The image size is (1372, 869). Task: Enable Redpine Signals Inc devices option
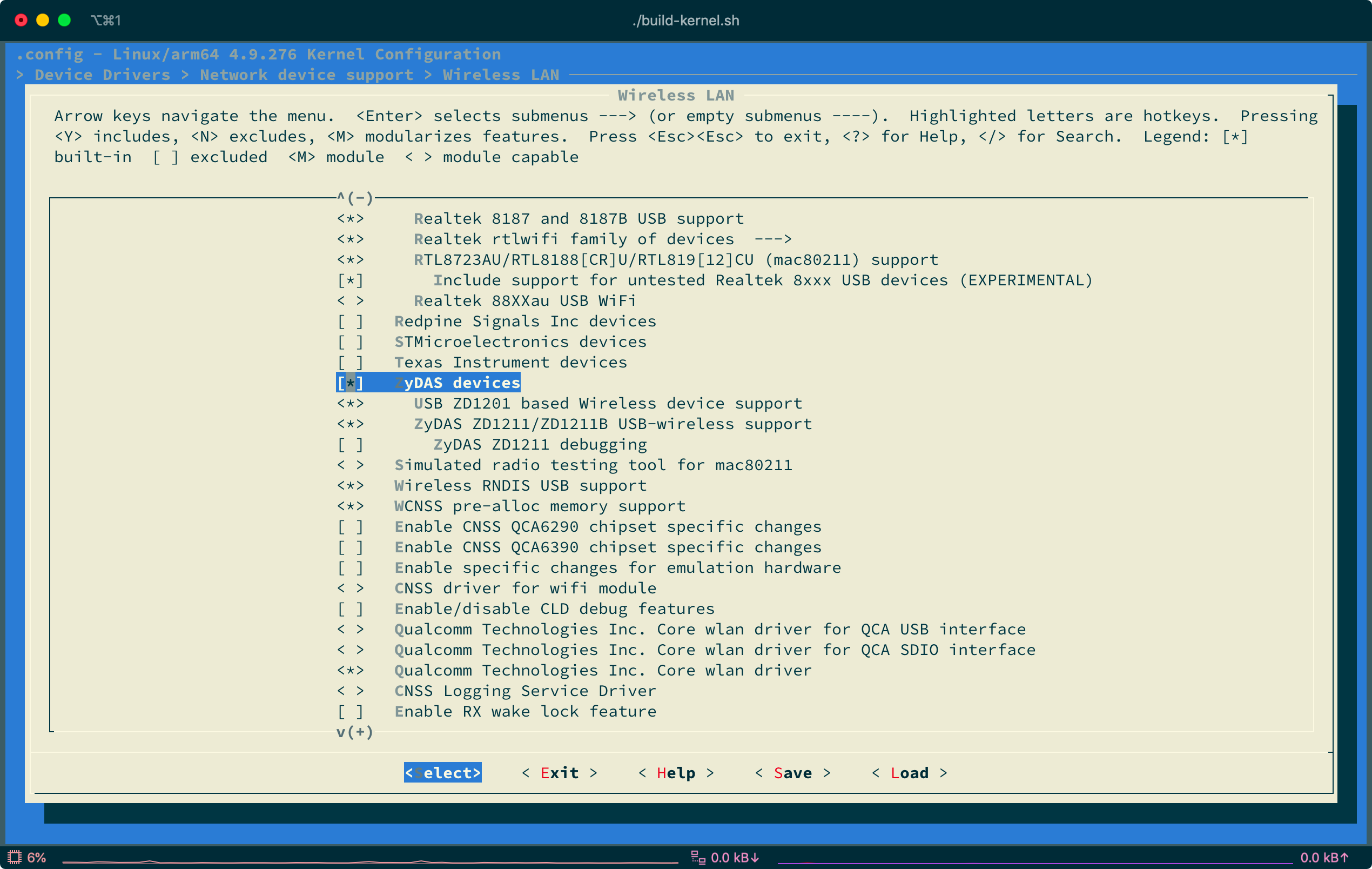(x=351, y=321)
